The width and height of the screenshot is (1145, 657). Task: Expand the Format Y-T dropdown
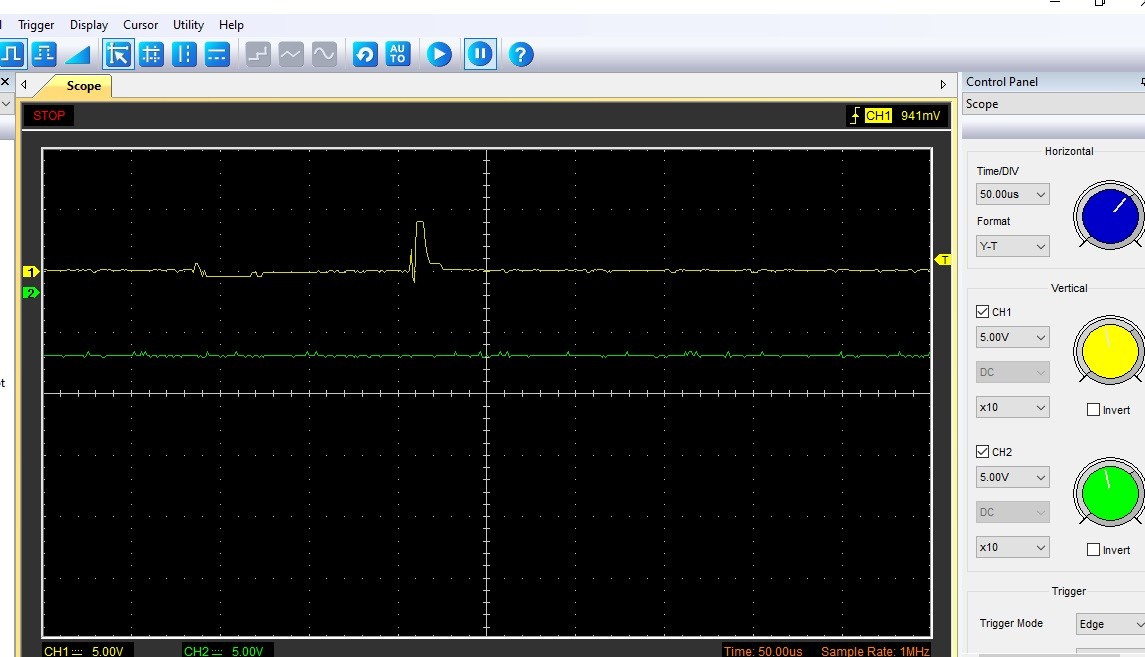coord(1012,245)
